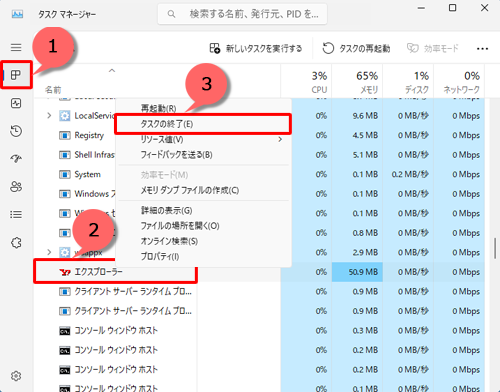Open the Startup apps sidebar icon
Viewport: 500px width, 392px height.
coord(16,159)
